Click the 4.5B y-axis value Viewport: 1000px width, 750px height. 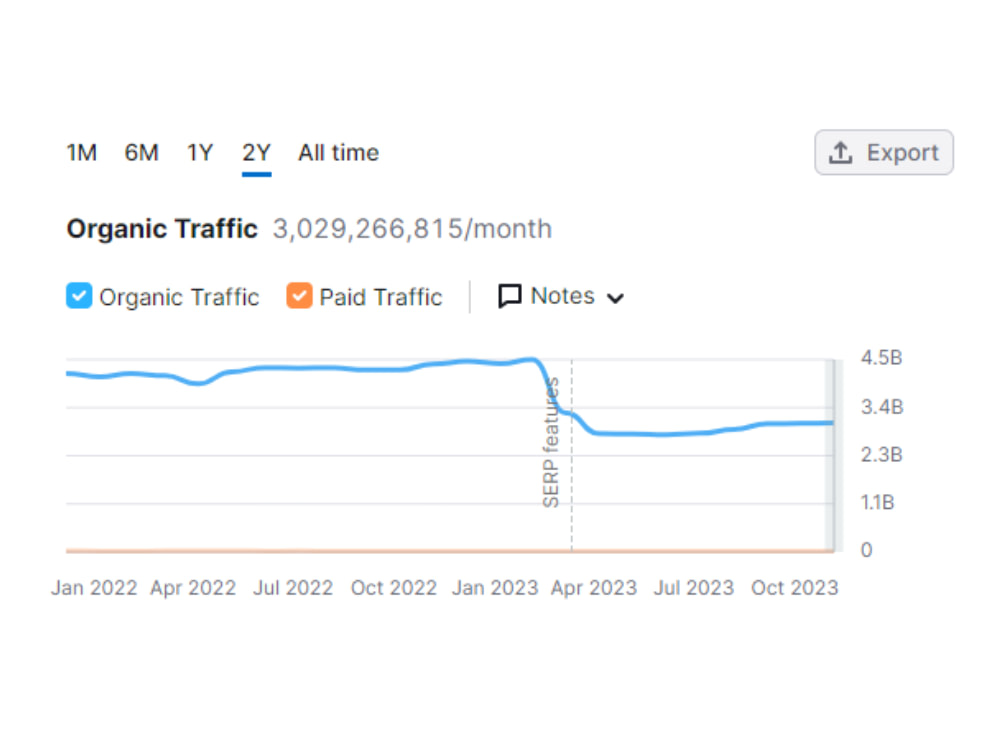point(881,358)
